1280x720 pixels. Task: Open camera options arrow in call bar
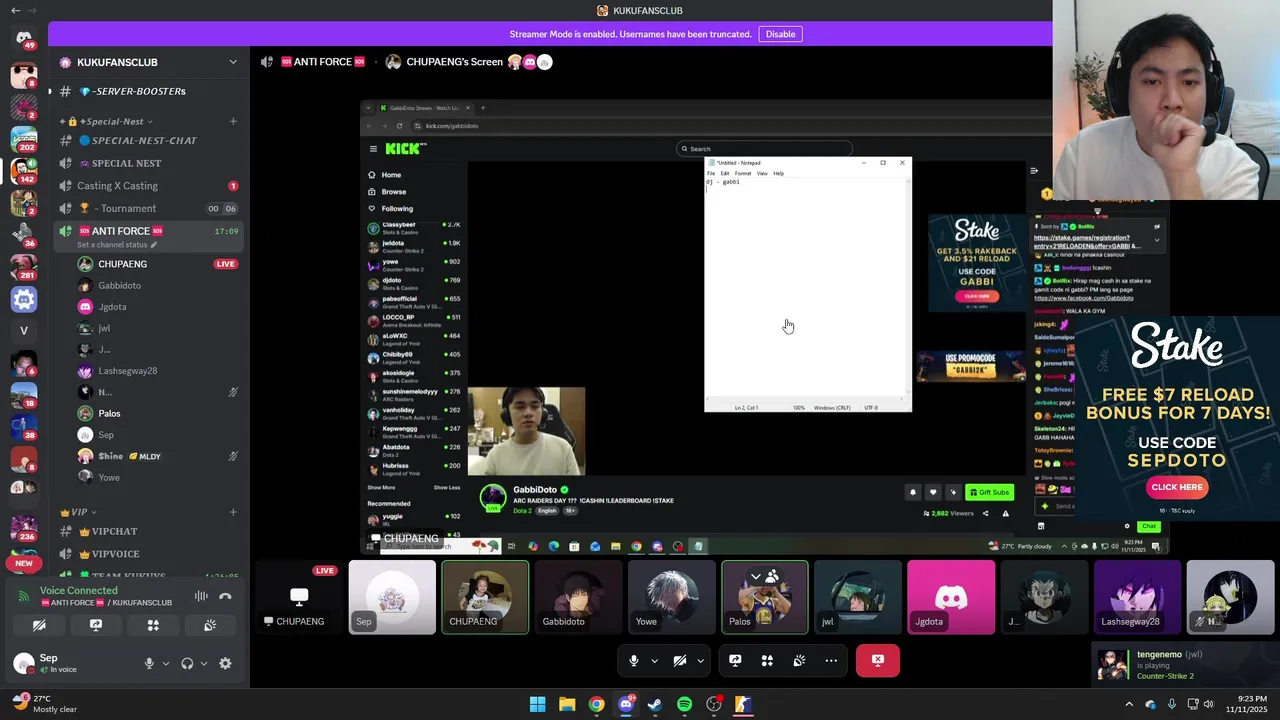[700, 660]
